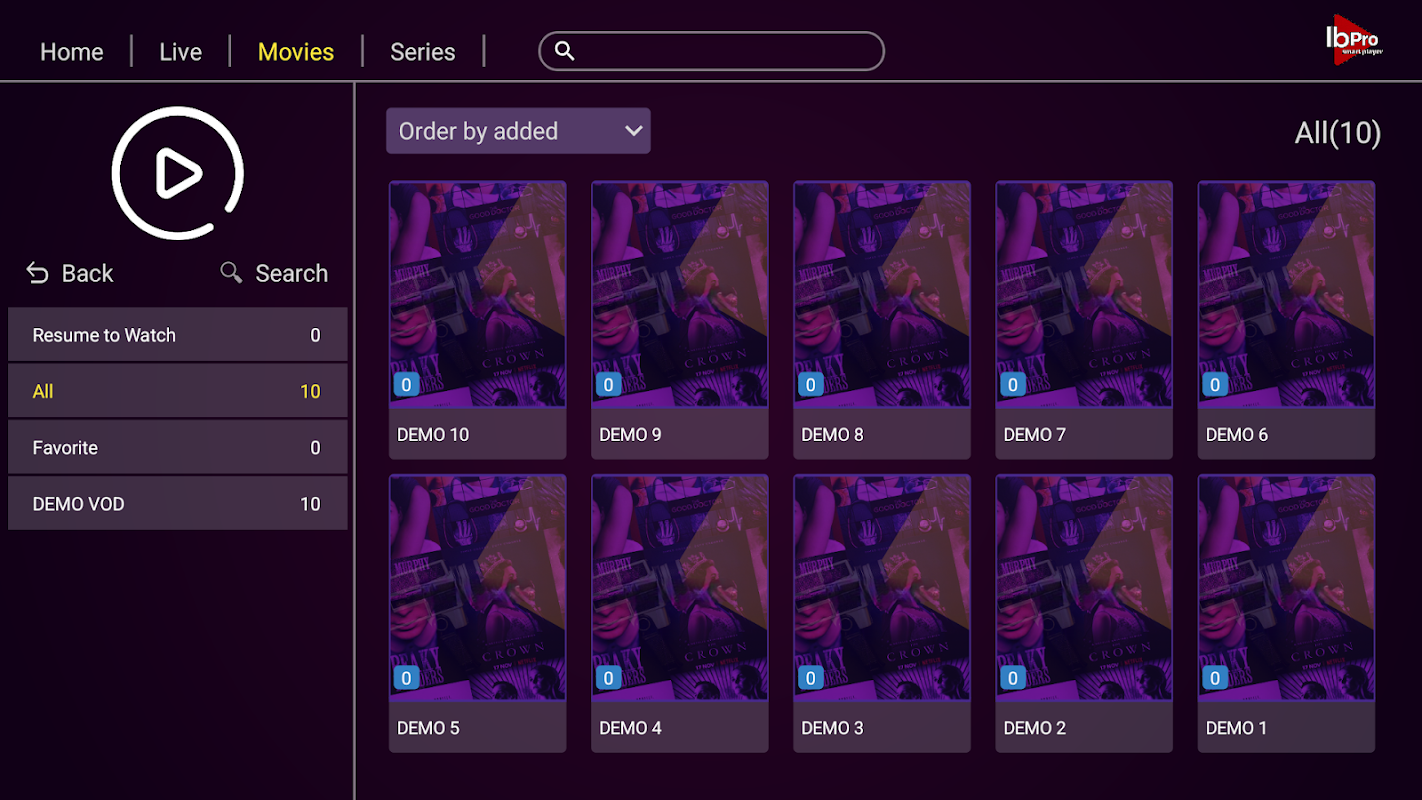Click the DEMO 4 title text

coord(630,728)
